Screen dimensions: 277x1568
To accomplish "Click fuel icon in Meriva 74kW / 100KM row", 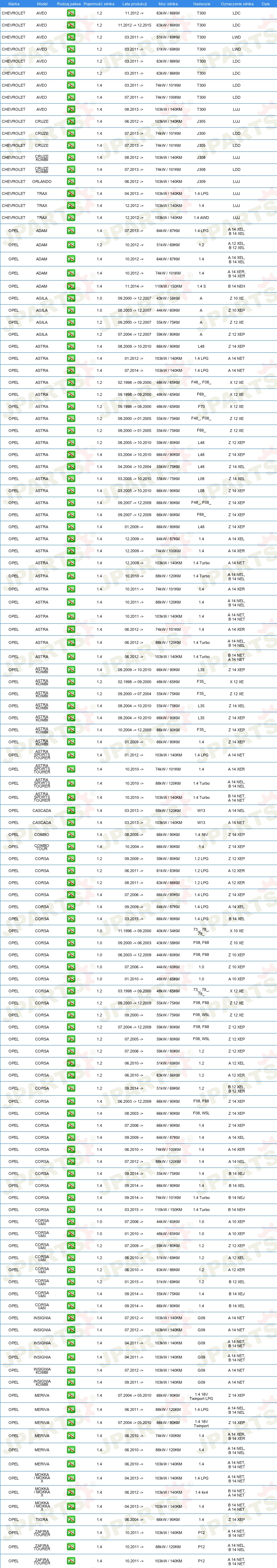I will click(71, 1436).
